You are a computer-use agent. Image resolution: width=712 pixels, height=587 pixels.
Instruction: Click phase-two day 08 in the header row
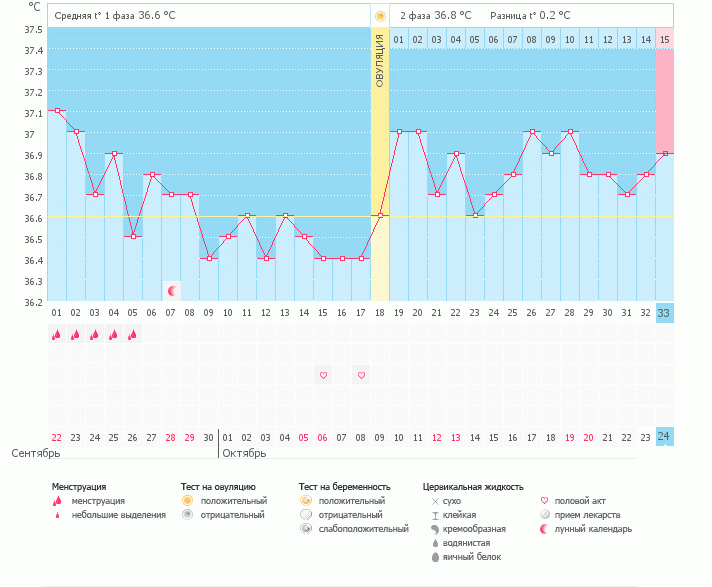point(532,39)
